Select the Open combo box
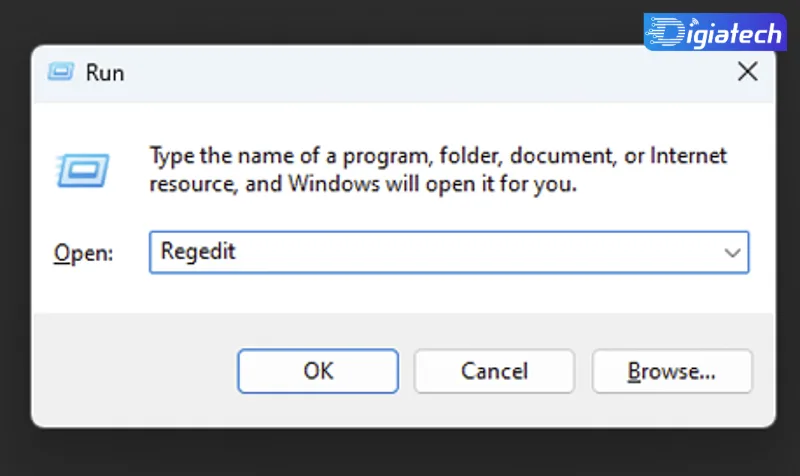This screenshot has width=800, height=476. pyautogui.click(x=449, y=252)
